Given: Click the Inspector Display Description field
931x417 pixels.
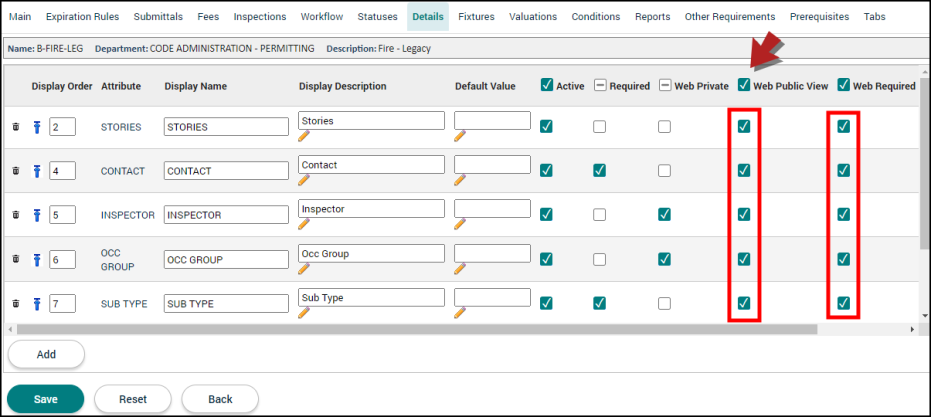Looking at the screenshot, I should click(372, 208).
